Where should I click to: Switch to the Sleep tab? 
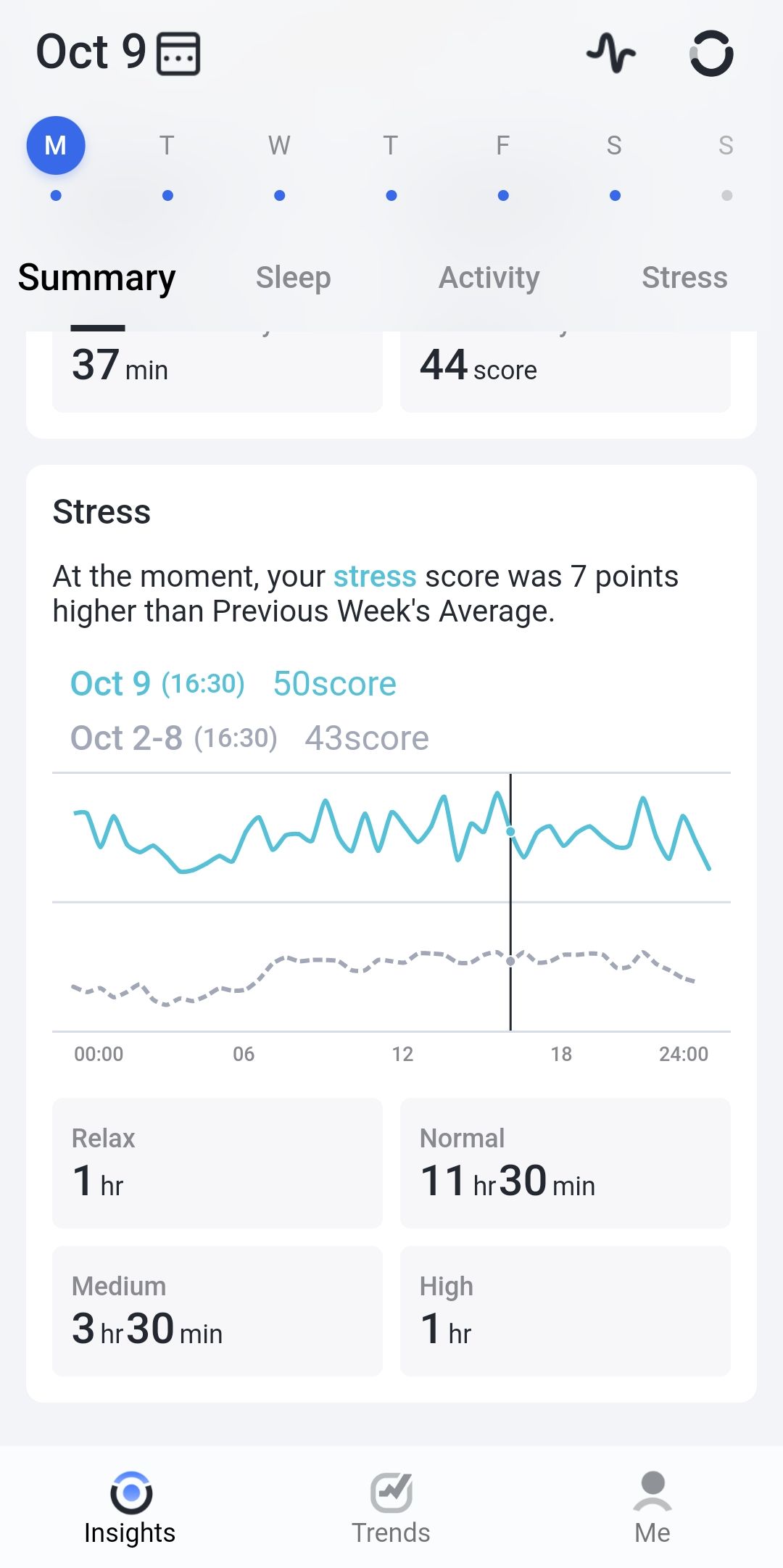293,278
